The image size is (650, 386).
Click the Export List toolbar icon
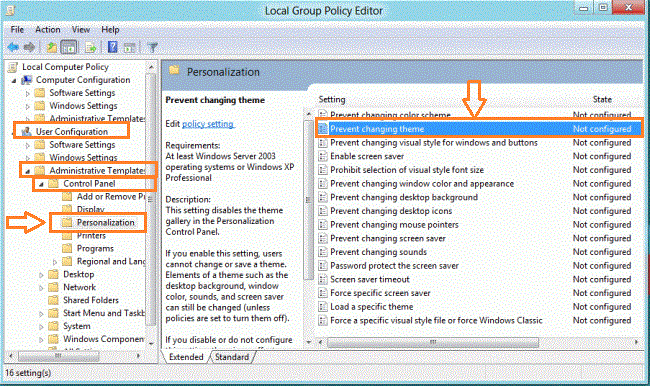[x=91, y=48]
